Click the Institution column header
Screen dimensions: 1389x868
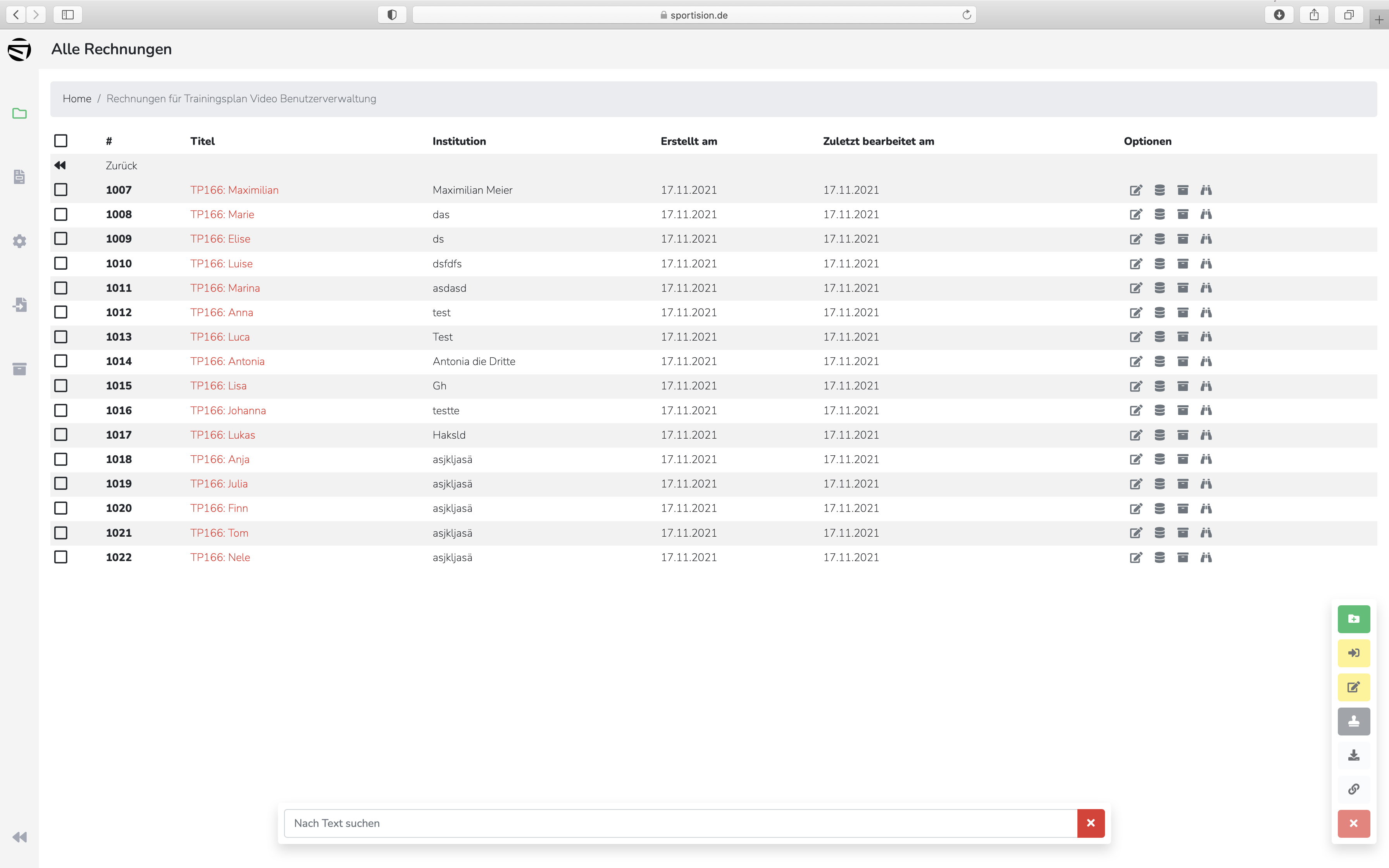pyautogui.click(x=459, y=141)
